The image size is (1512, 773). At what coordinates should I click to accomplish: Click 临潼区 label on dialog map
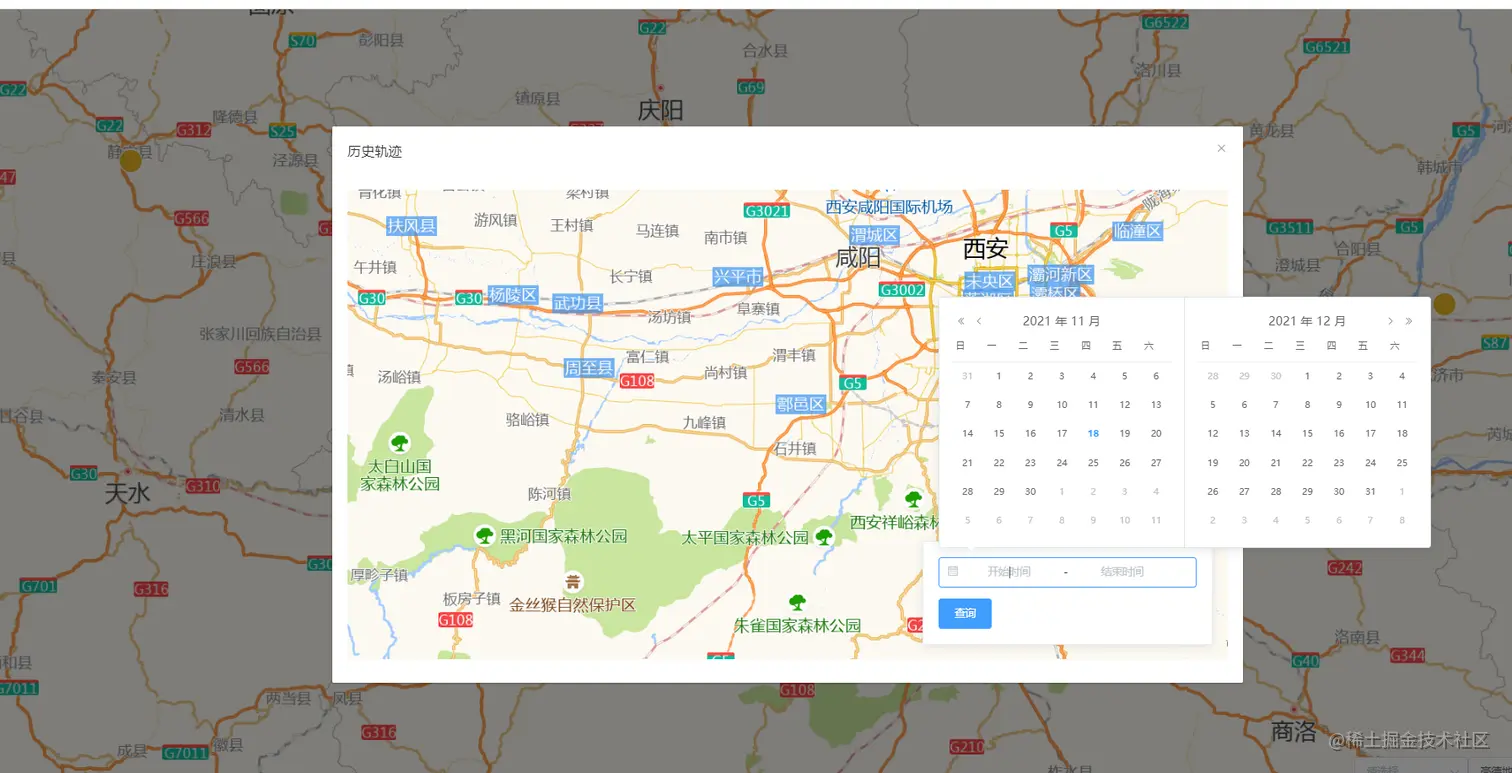1138,231
